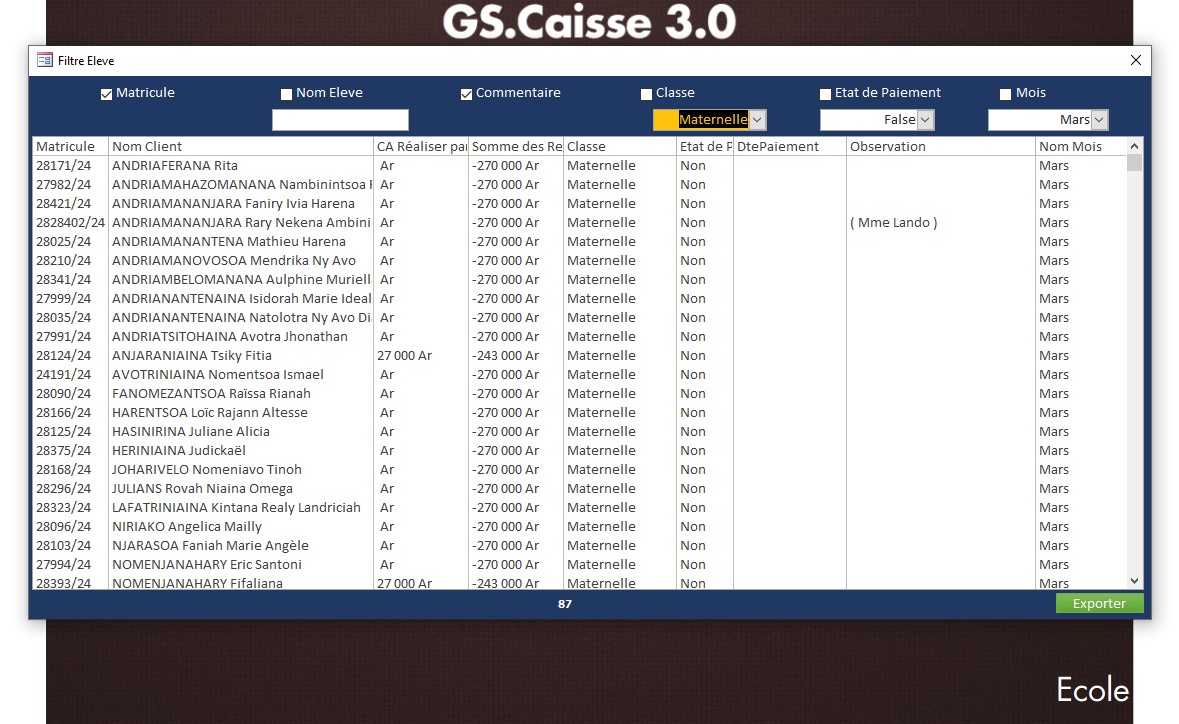The width and height of the screenshot is (1179, 724).
Task: Check the Mois filter checkbox
Action: click(1005, 95)
